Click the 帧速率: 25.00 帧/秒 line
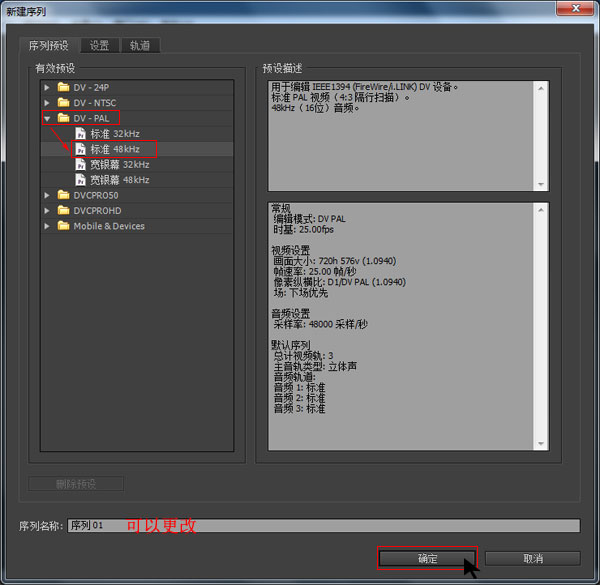The width and height of the screenshot is (600, 585). 315,272
